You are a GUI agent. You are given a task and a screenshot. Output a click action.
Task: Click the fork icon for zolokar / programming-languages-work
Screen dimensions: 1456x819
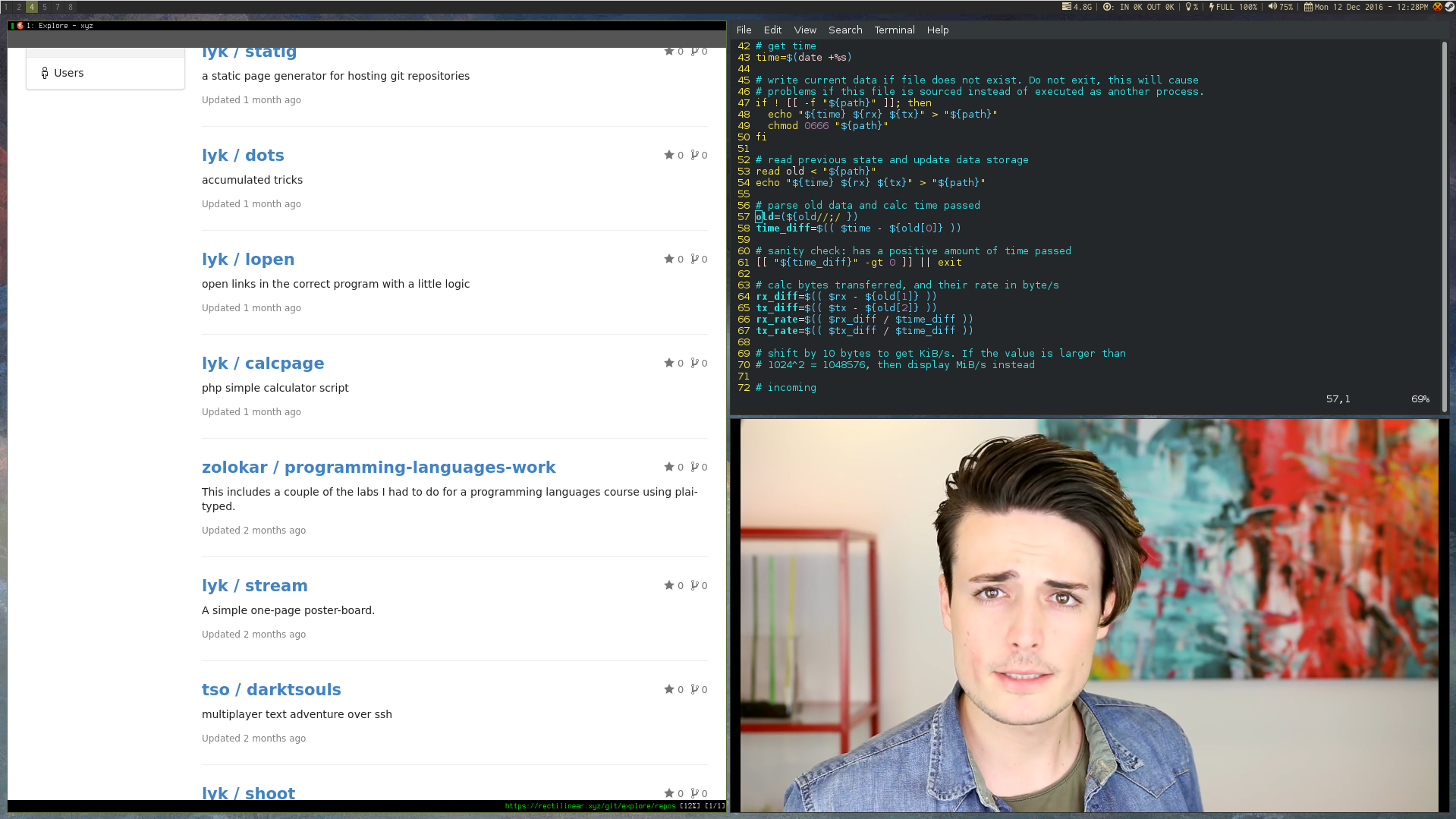[x=694, y=467]
